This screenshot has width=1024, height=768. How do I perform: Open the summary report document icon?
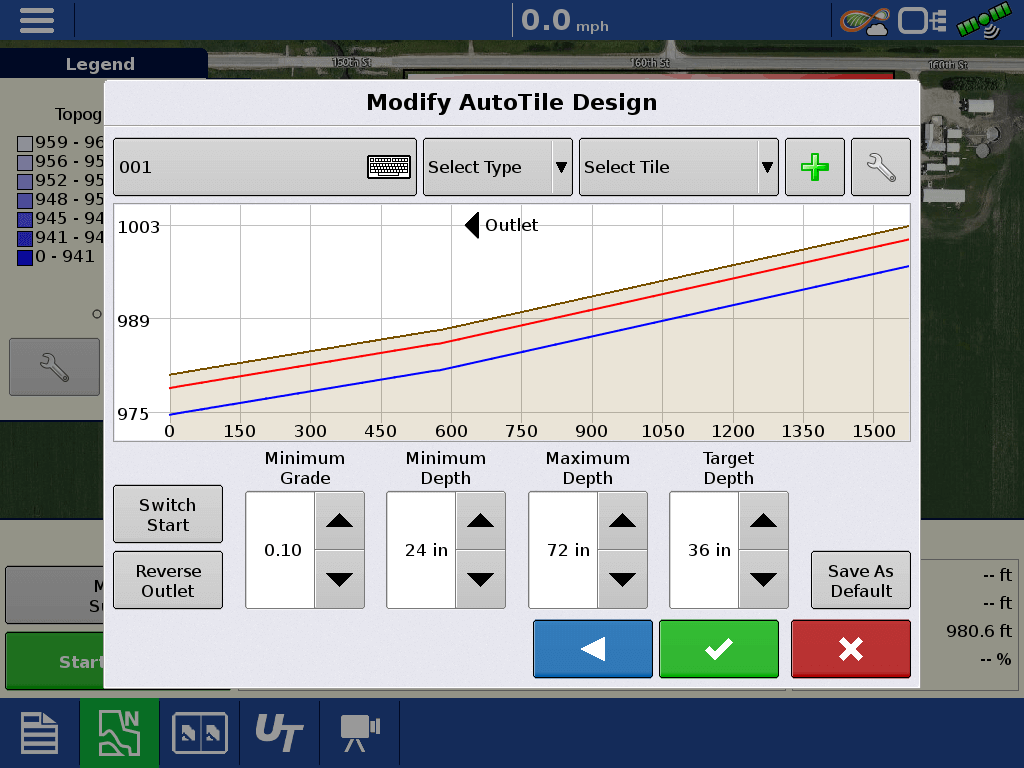pos(39,732)
